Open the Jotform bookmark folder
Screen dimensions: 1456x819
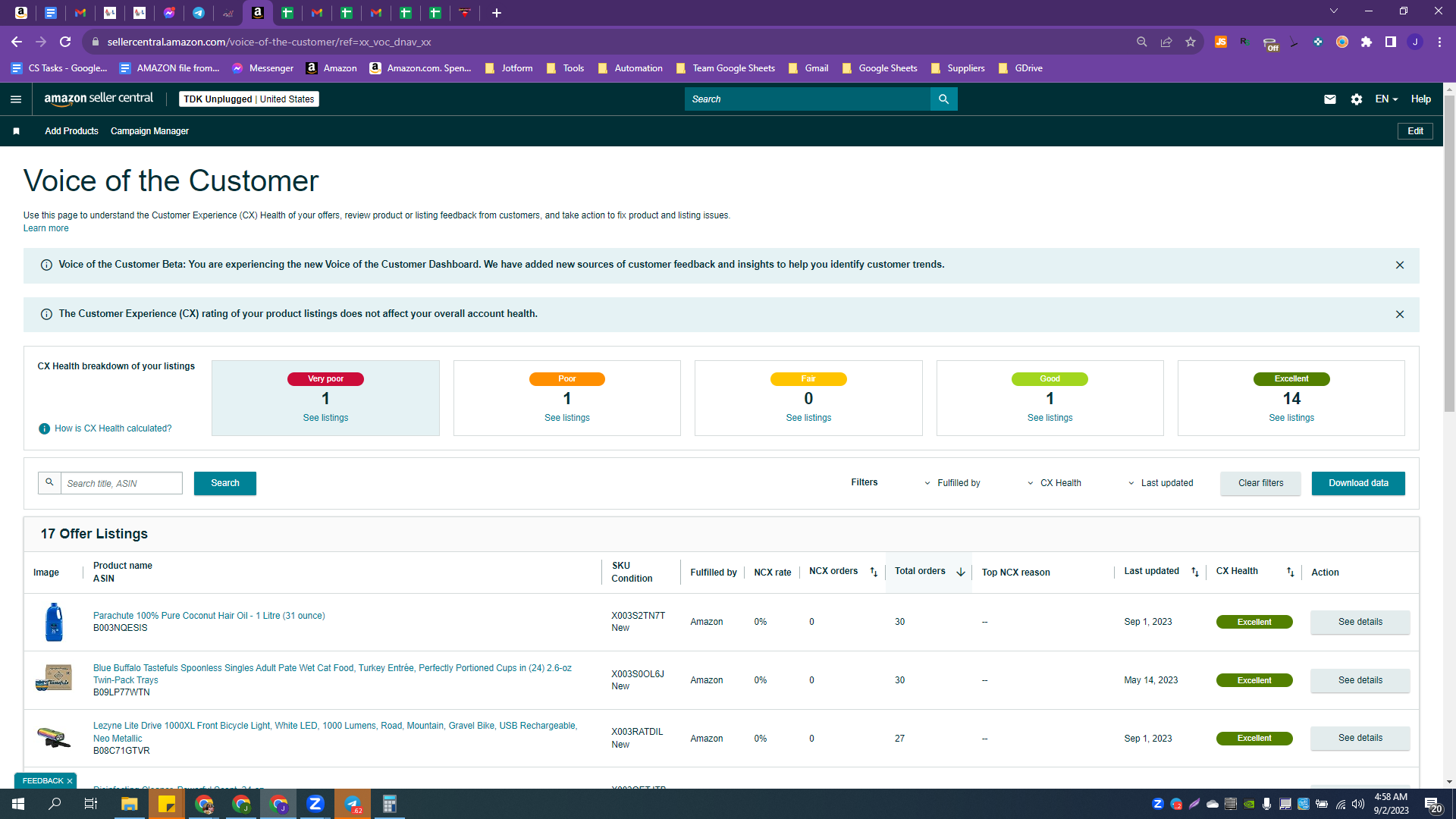[x=508, y=68]
